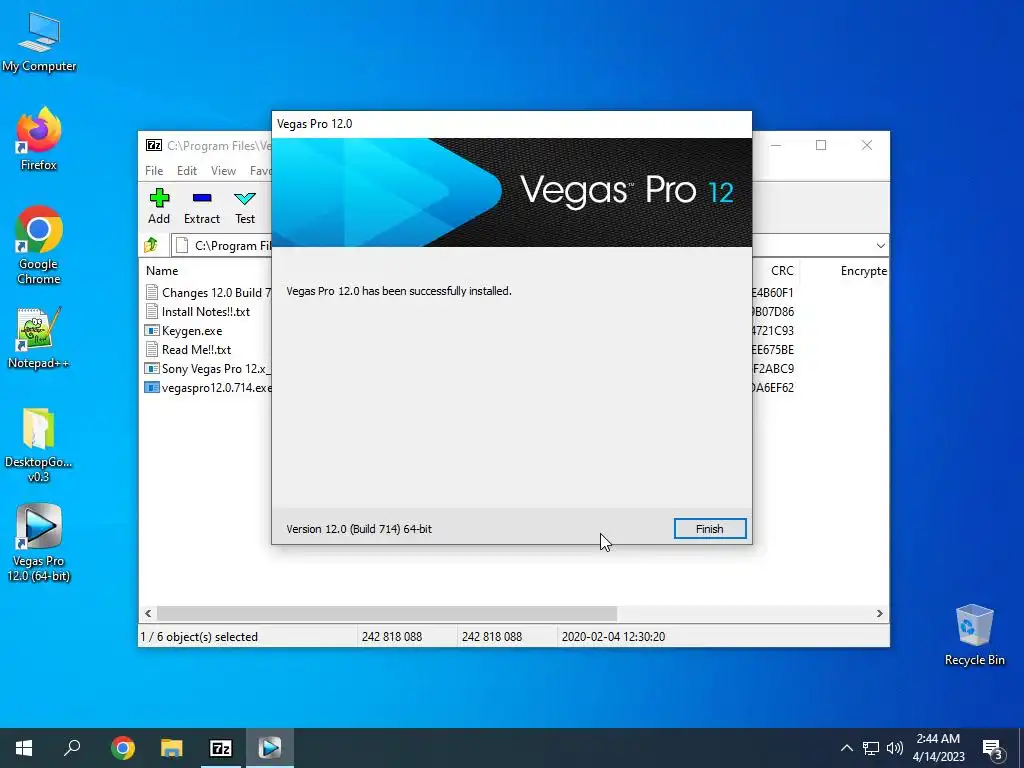
Task: Click Test tool in 7-Zip toolbar
Action: [245, 206]
